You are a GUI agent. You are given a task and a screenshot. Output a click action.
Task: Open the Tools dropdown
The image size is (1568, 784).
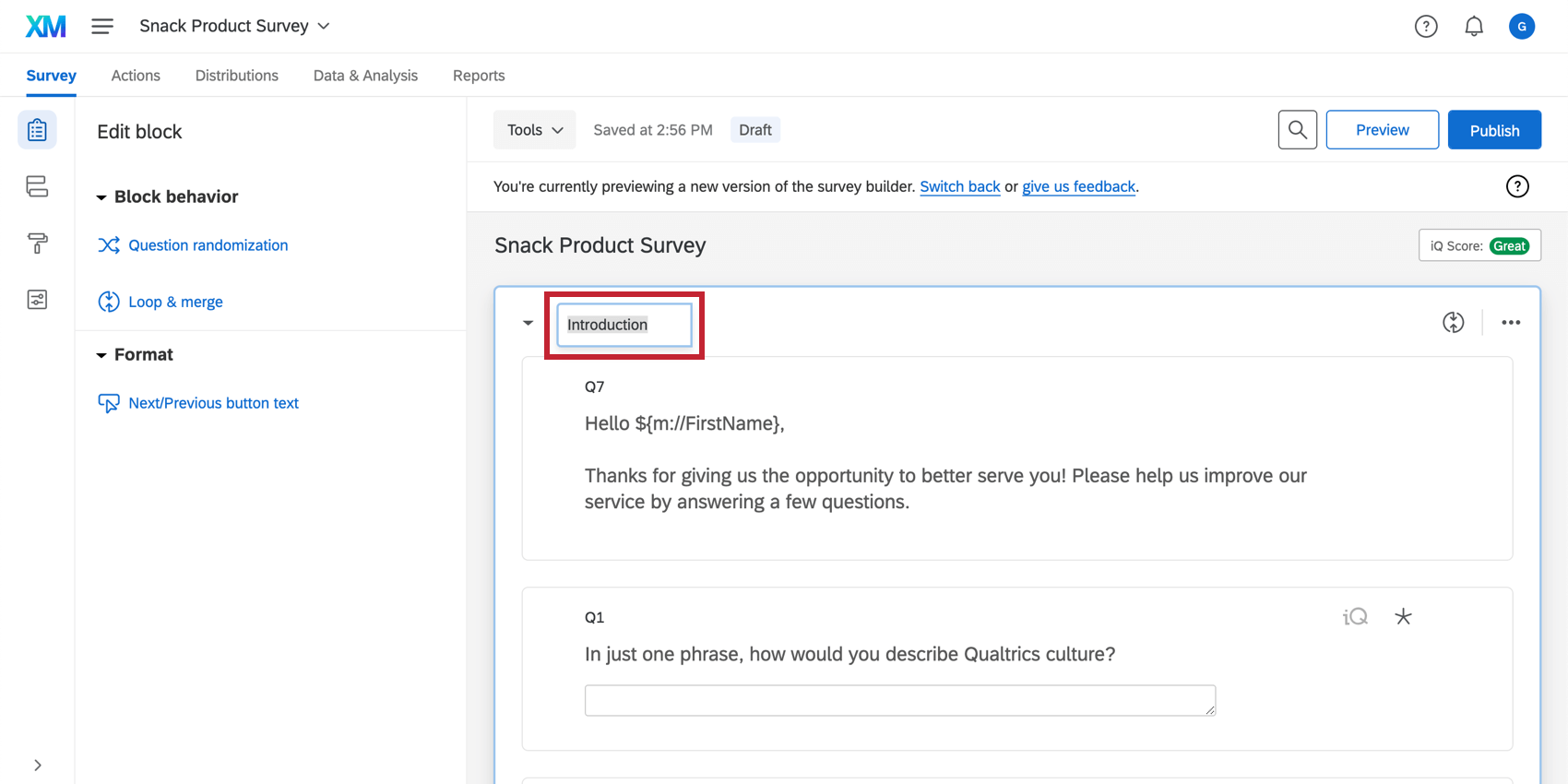(534, 130)
